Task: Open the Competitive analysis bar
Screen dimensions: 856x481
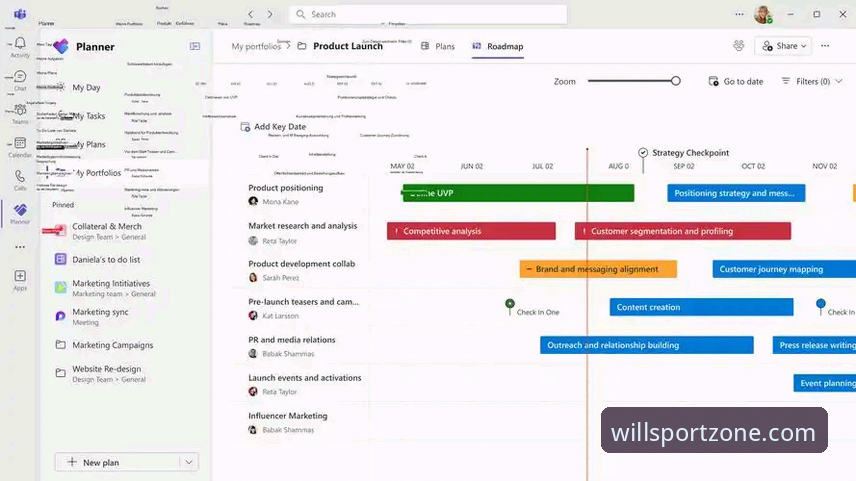Action: pyautogui.click(x=471, y=231)
